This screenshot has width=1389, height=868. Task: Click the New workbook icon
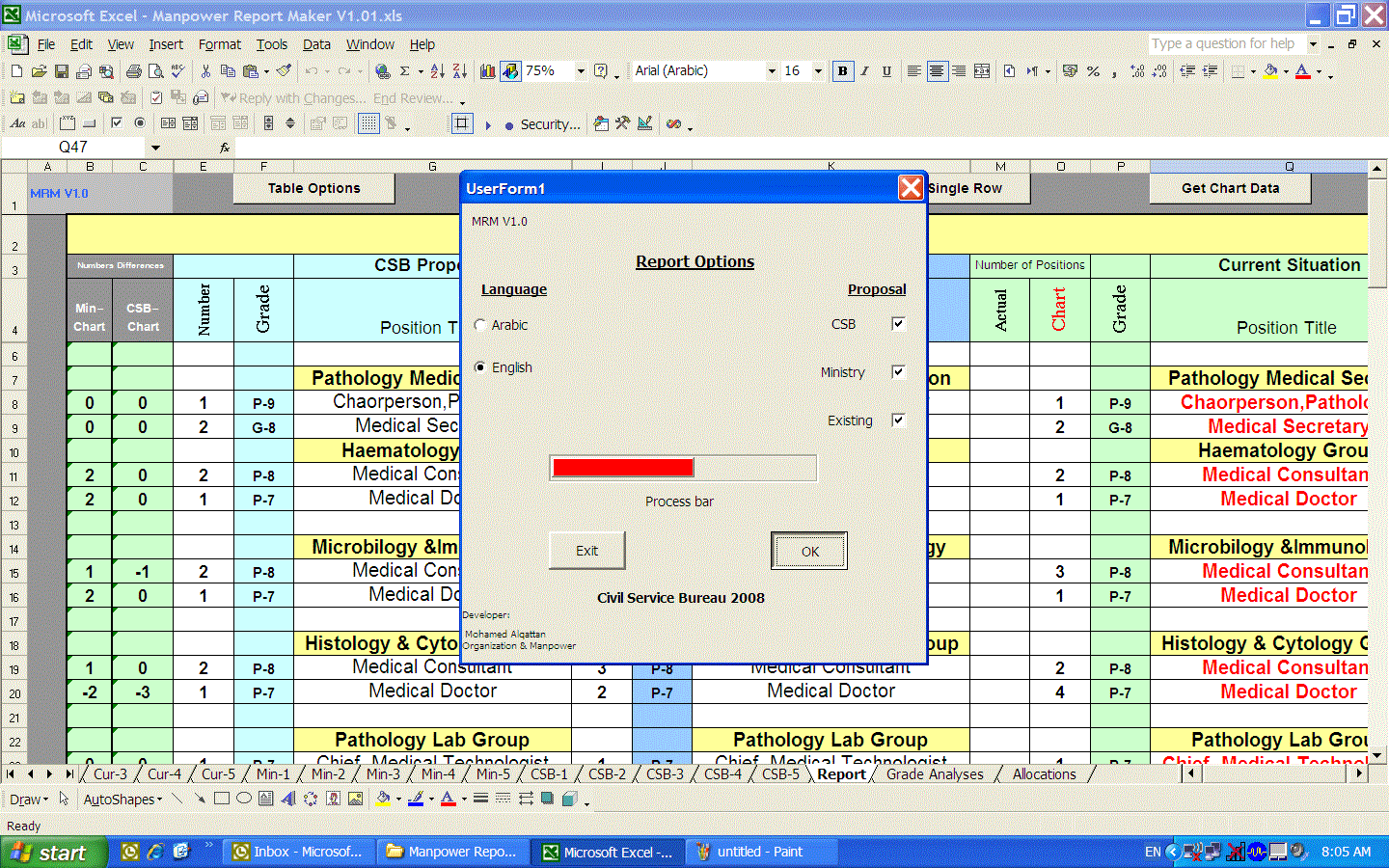[16, 71]
